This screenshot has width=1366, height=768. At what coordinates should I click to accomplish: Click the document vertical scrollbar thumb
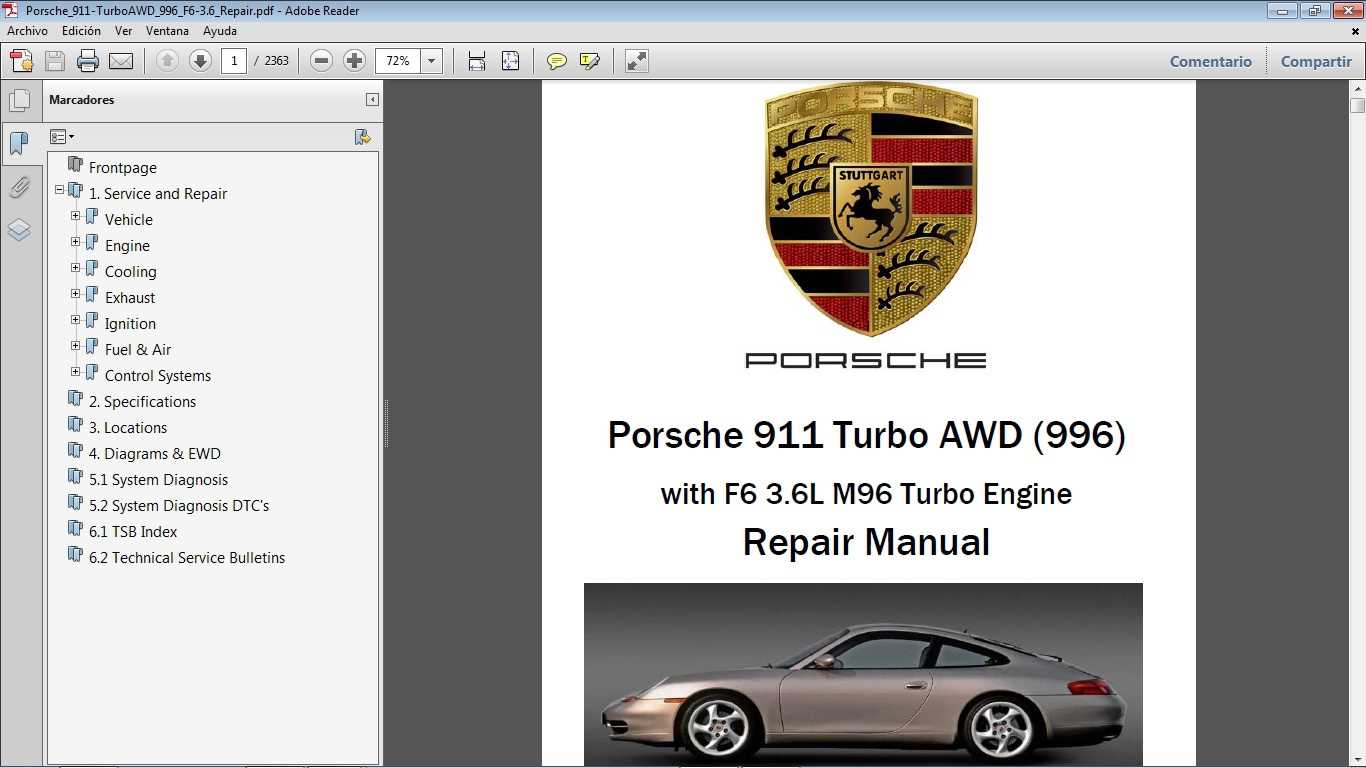coord(1357,106)
